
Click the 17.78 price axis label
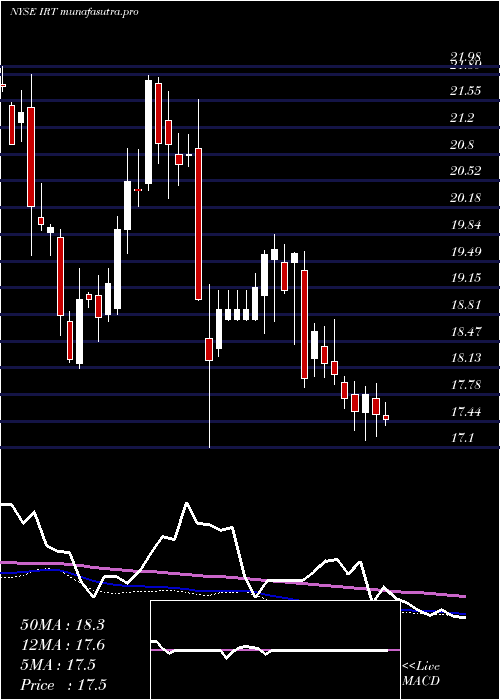466,384
